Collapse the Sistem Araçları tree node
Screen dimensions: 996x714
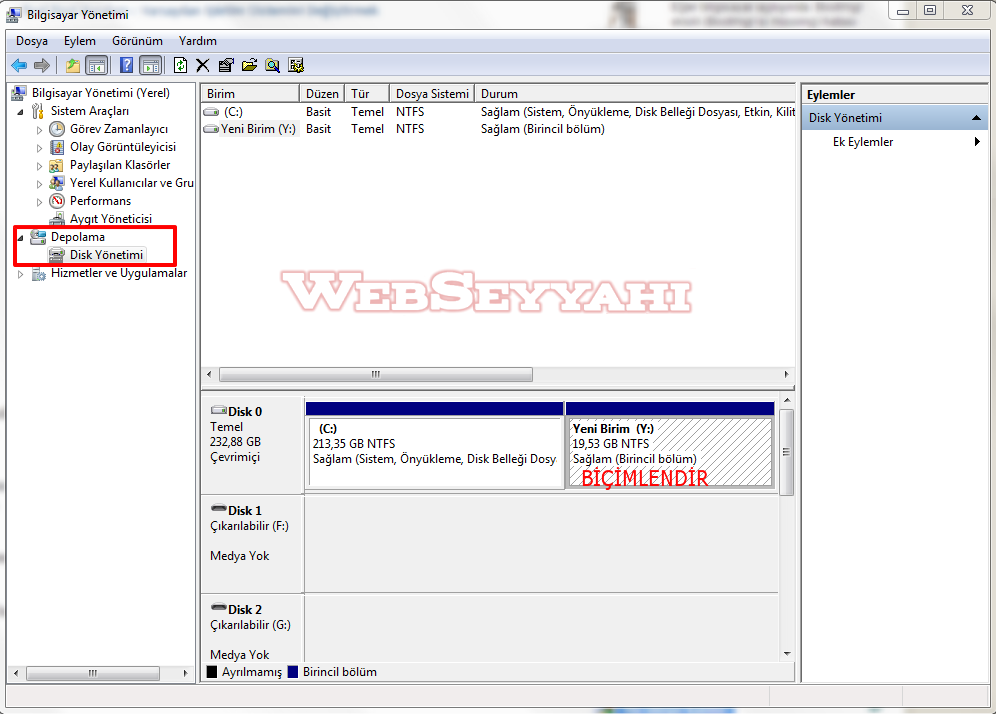tap(20, 112)
